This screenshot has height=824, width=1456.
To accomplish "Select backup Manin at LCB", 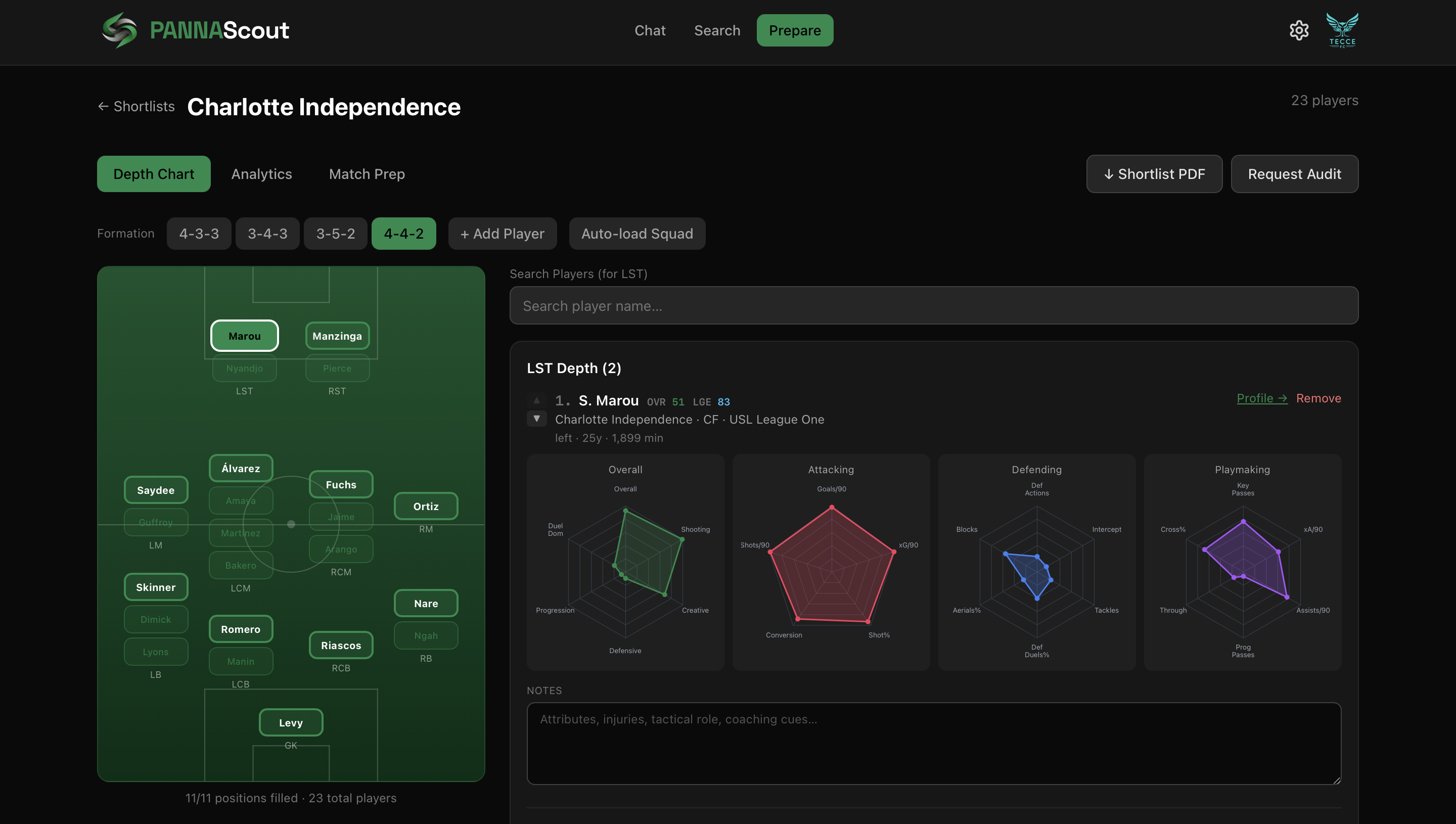I will click(241, 662).
